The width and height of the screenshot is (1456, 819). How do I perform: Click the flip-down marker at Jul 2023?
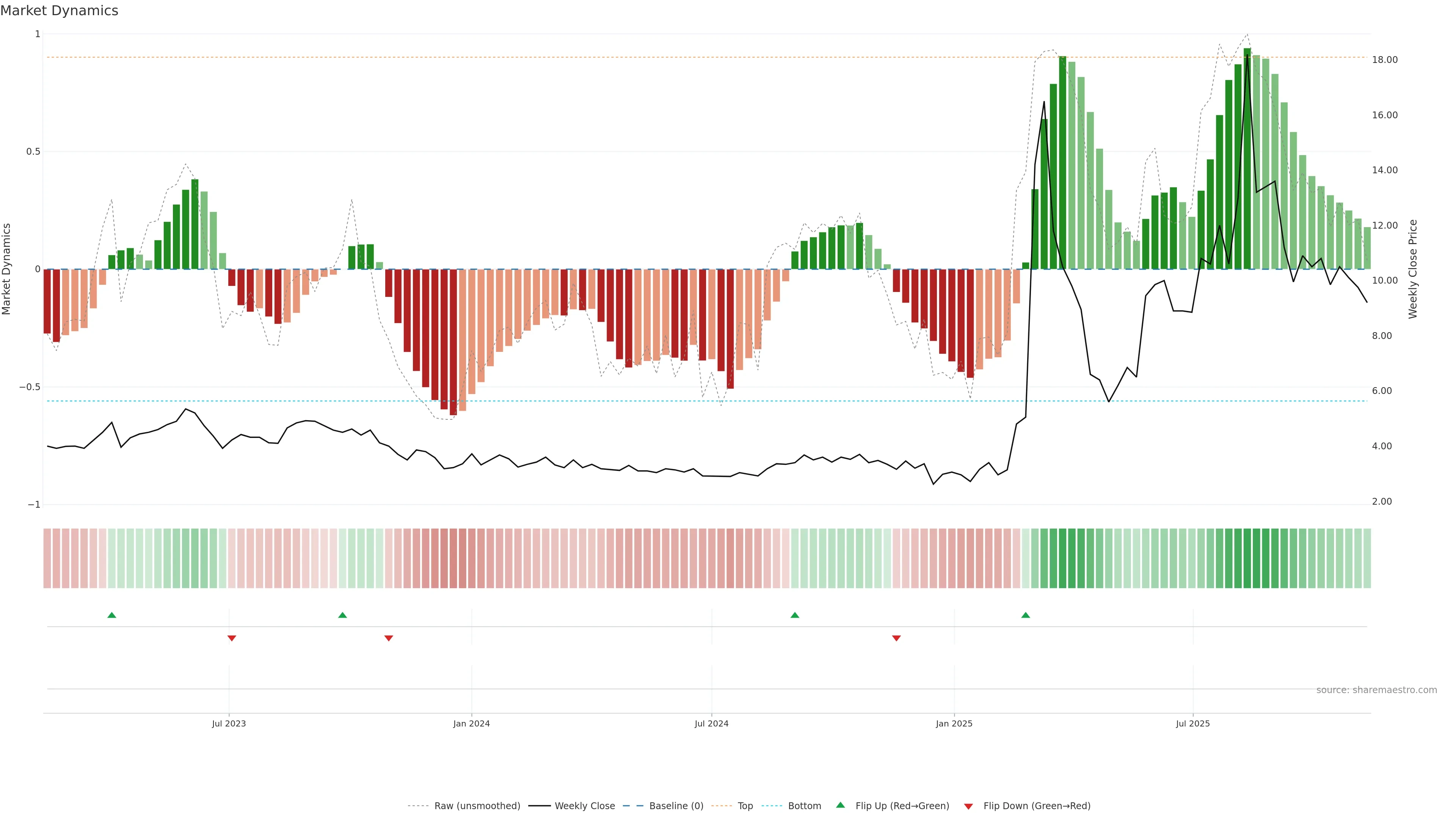point(232,638)
